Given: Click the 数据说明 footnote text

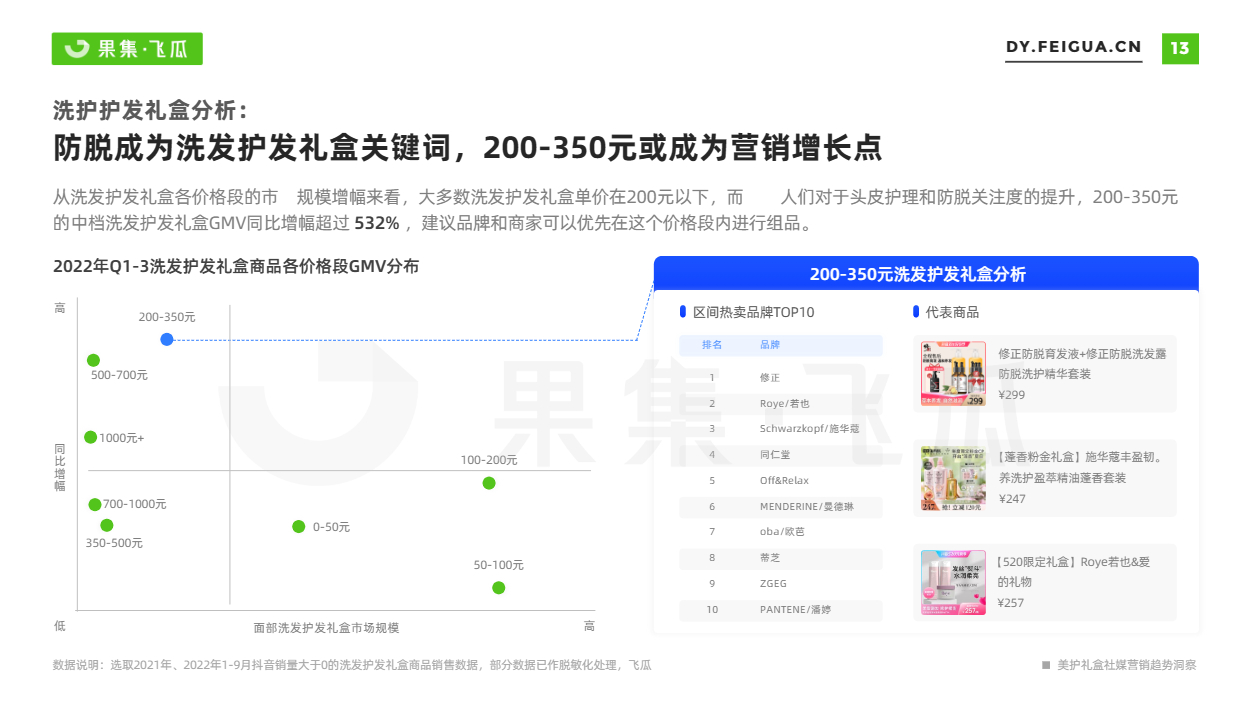Looking at the screenshot, I should tap(352, 665).
